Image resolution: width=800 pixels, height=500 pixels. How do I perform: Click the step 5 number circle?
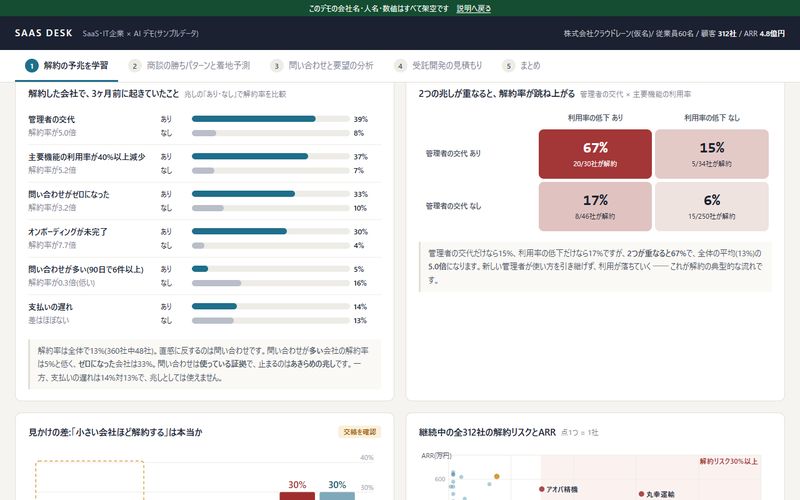tap(508, 66)
